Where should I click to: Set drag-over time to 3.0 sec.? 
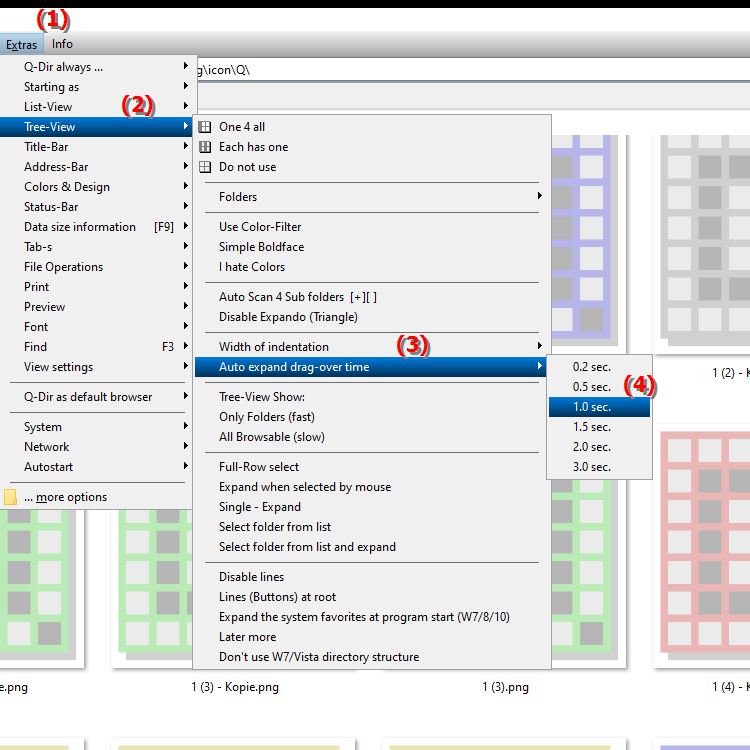click(x=599, y=467)
